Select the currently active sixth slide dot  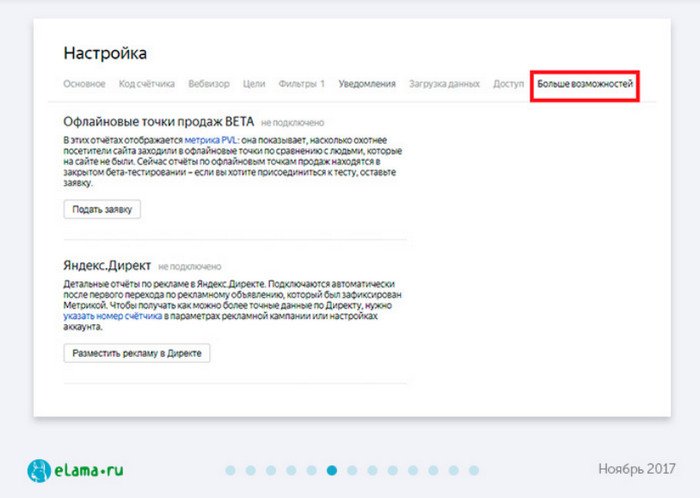(x=332, y=470)
